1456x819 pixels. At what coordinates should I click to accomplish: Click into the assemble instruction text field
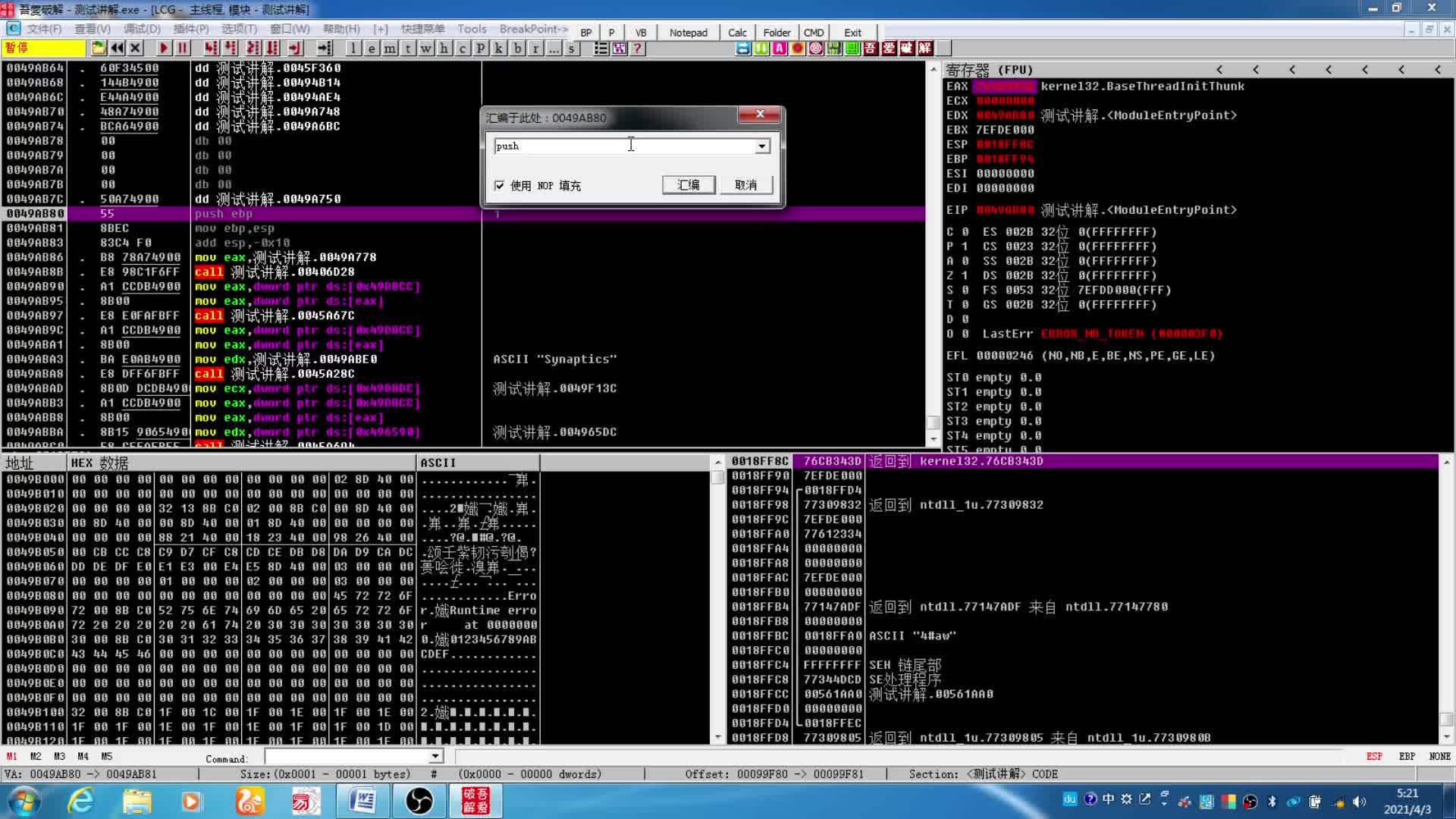tap(624, 146)
